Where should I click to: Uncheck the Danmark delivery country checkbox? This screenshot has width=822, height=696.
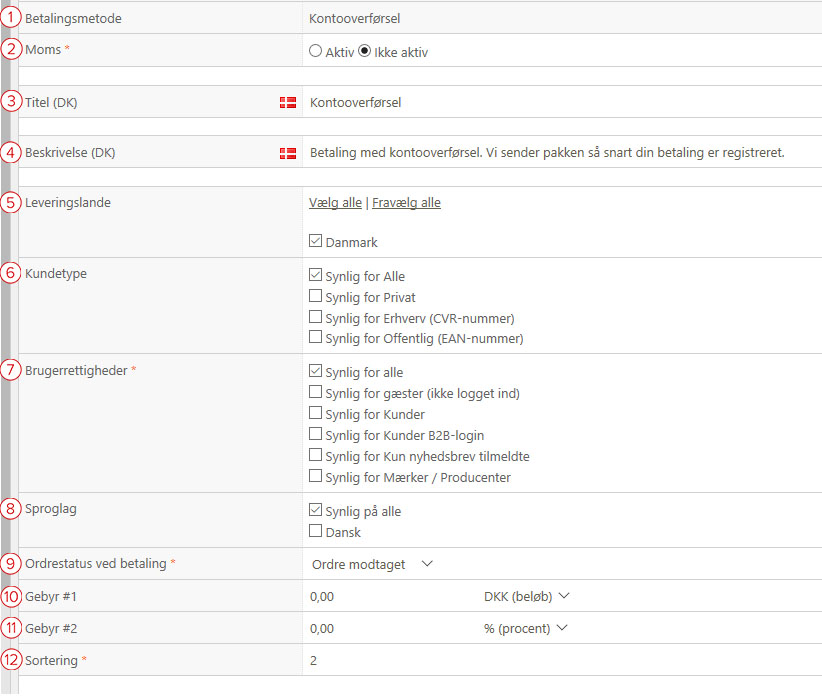pos(315,241)
